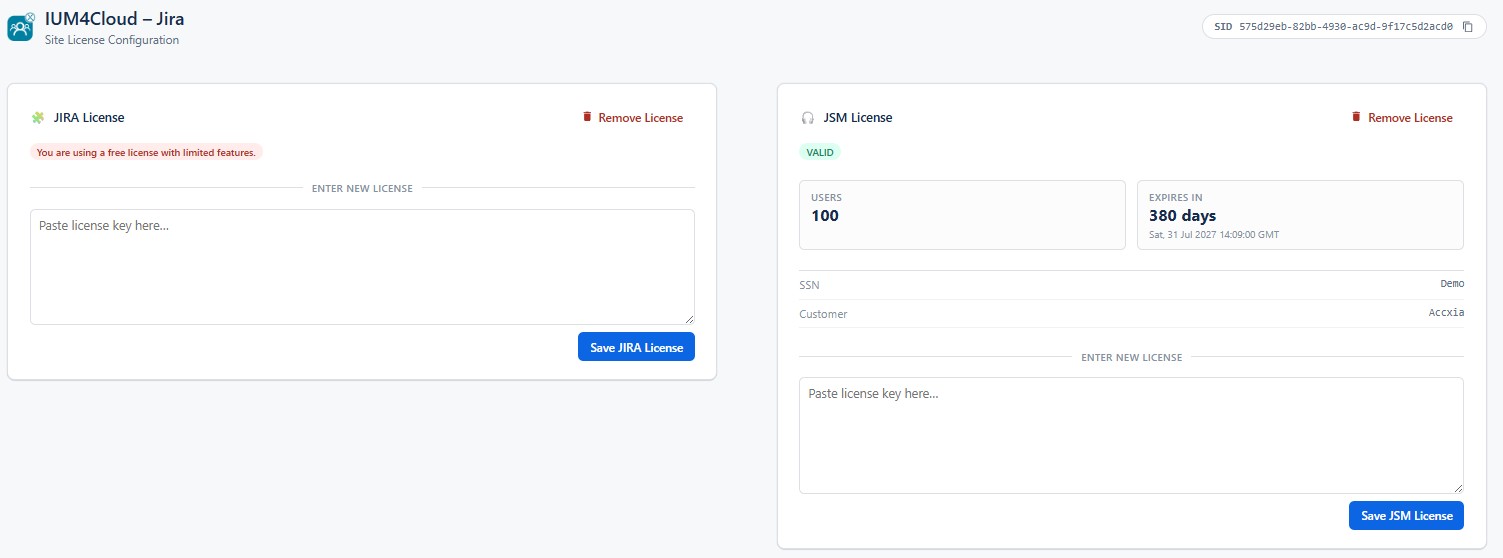Click 'ENTER NEW LICENSE' label in JSM card
This screenshot has height=558, width=1503.
pos(1131,357)
